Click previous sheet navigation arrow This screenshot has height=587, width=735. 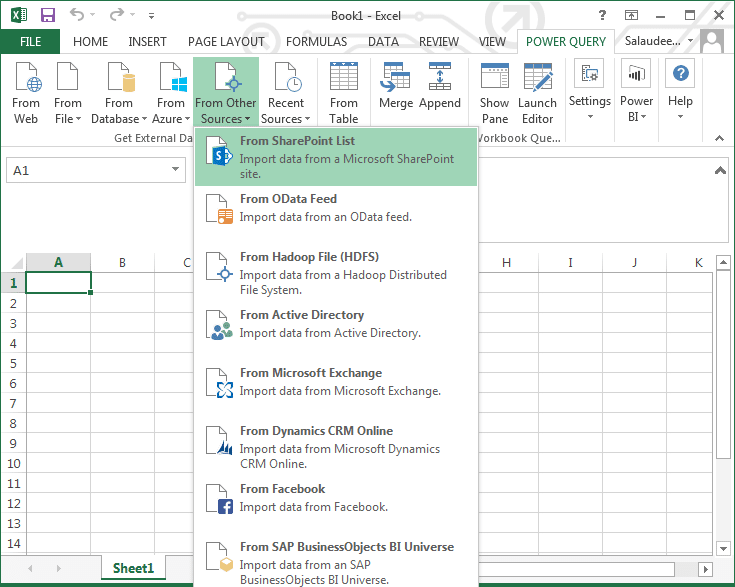30,569
